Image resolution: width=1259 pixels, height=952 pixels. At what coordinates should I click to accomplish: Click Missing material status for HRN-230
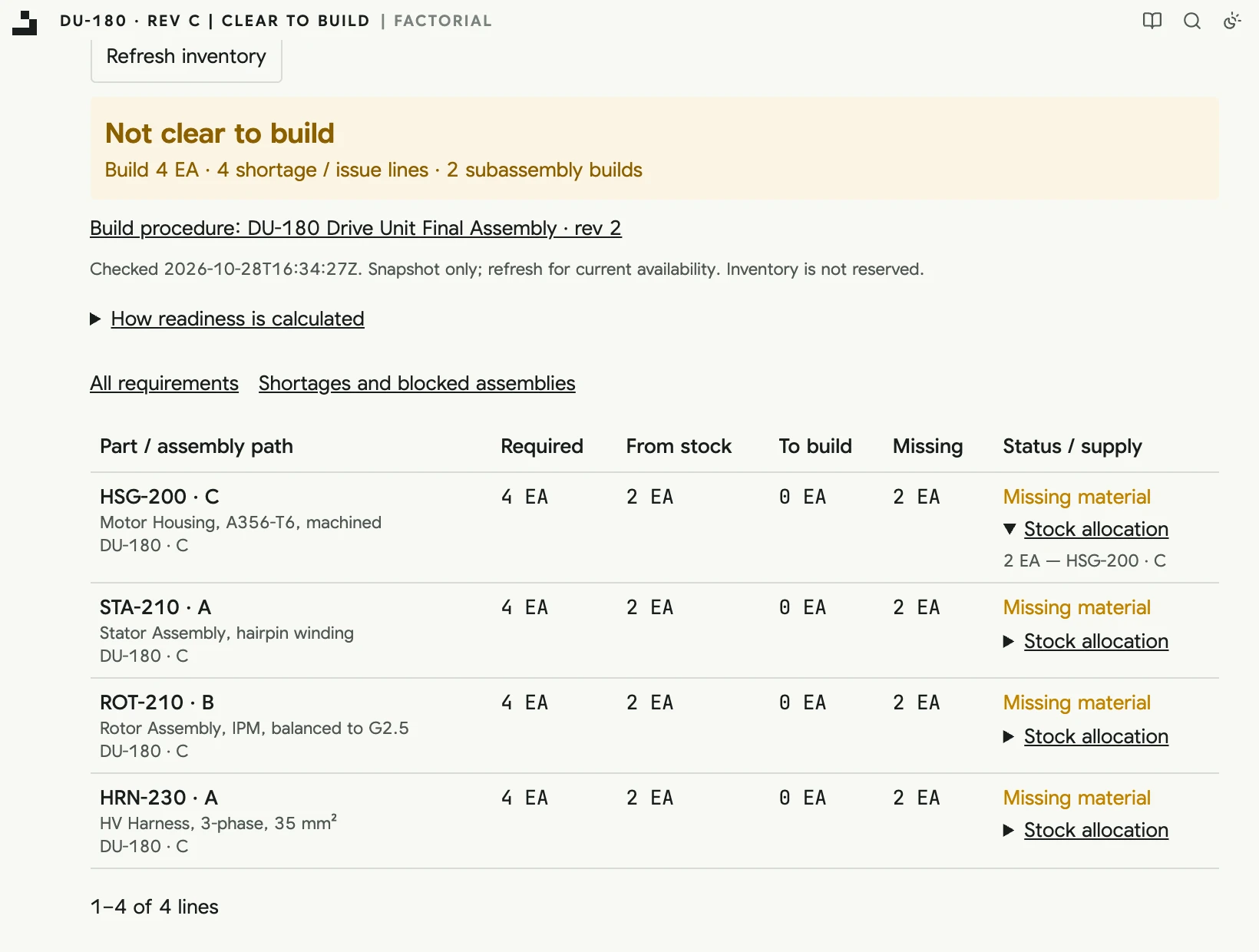pos(1077,798)
